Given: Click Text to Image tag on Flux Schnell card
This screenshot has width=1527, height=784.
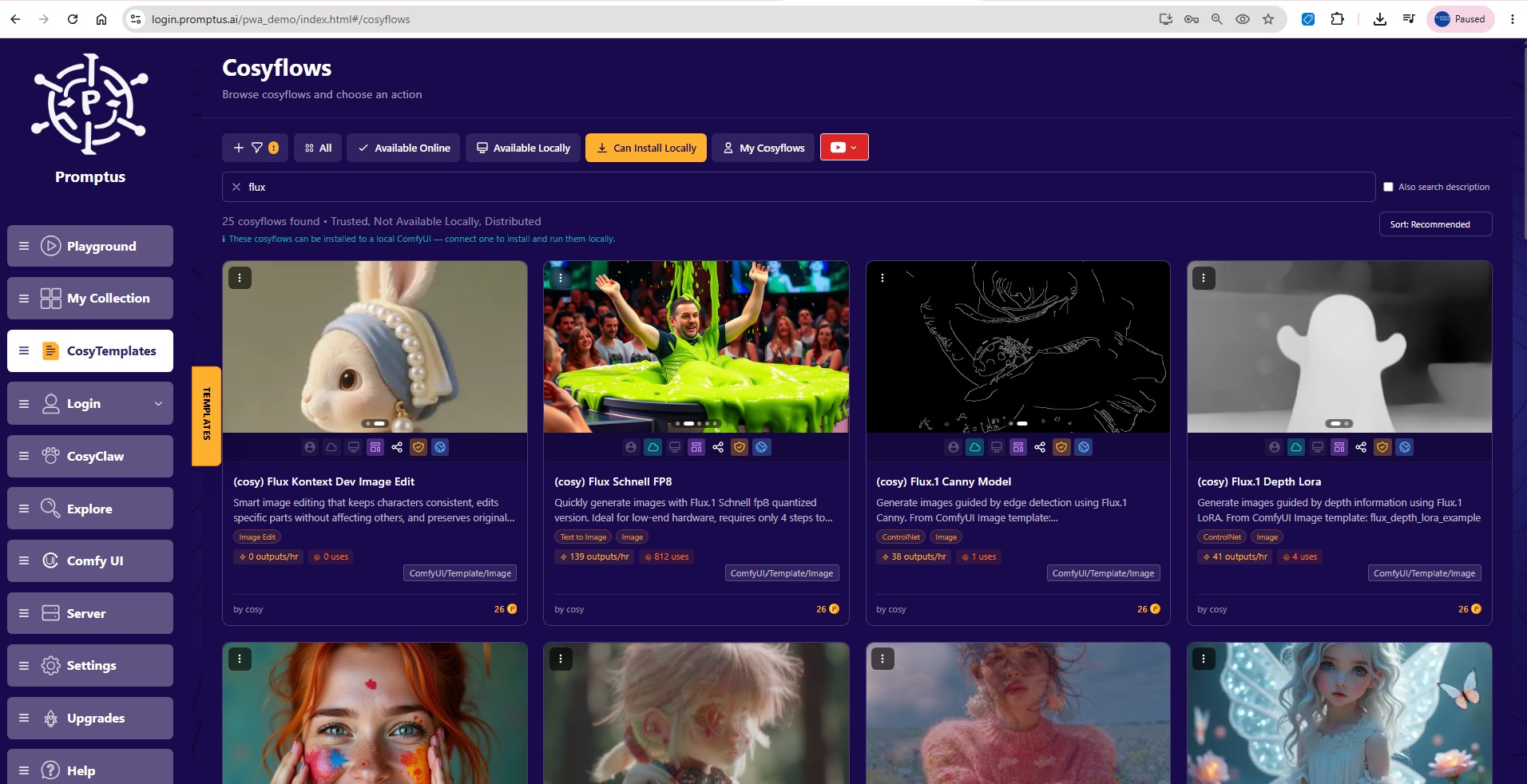Looking at the screenshot, I should click(583, 537).
